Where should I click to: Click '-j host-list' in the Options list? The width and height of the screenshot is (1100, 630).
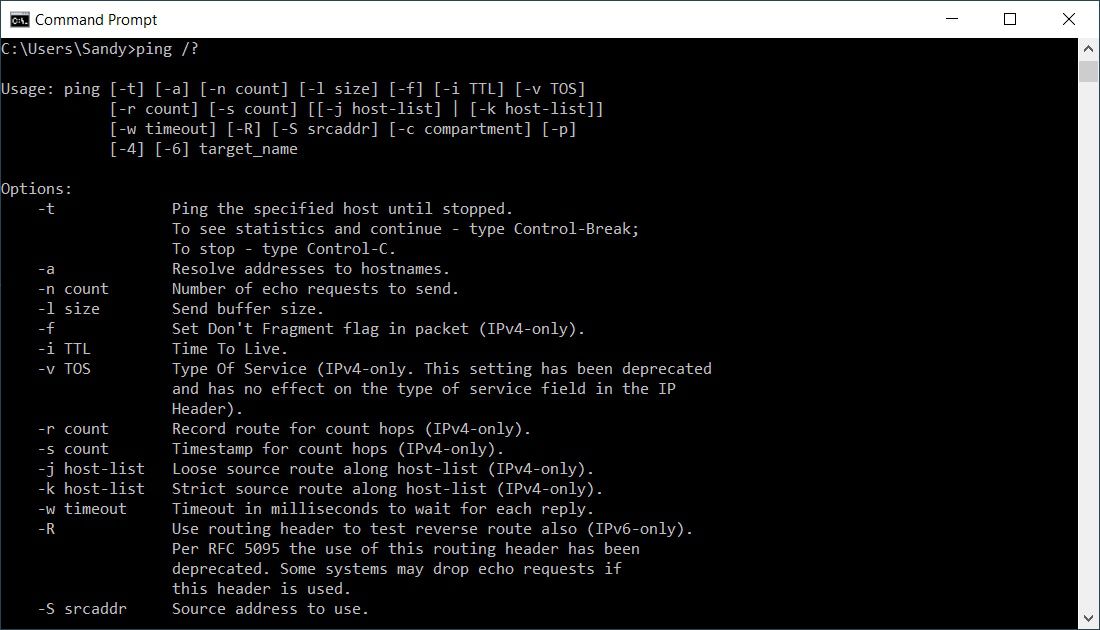[x=91, y=469]
